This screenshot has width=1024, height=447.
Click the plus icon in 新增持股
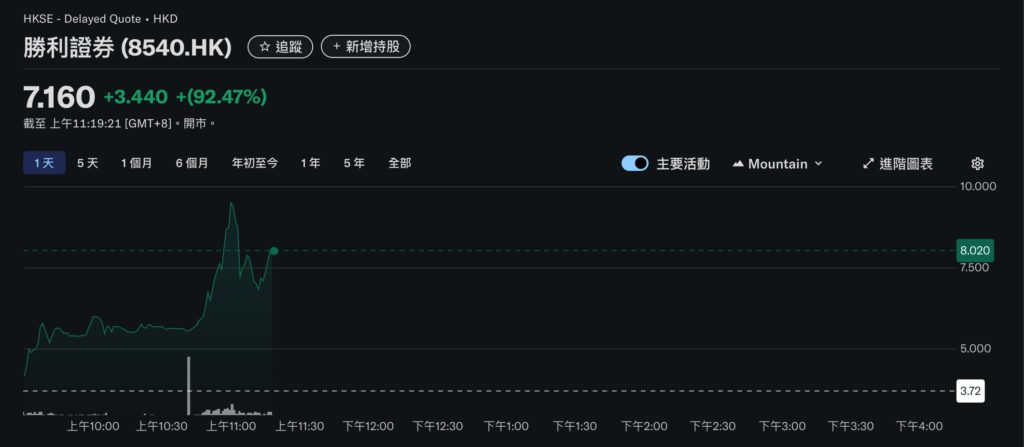(337, 46)
